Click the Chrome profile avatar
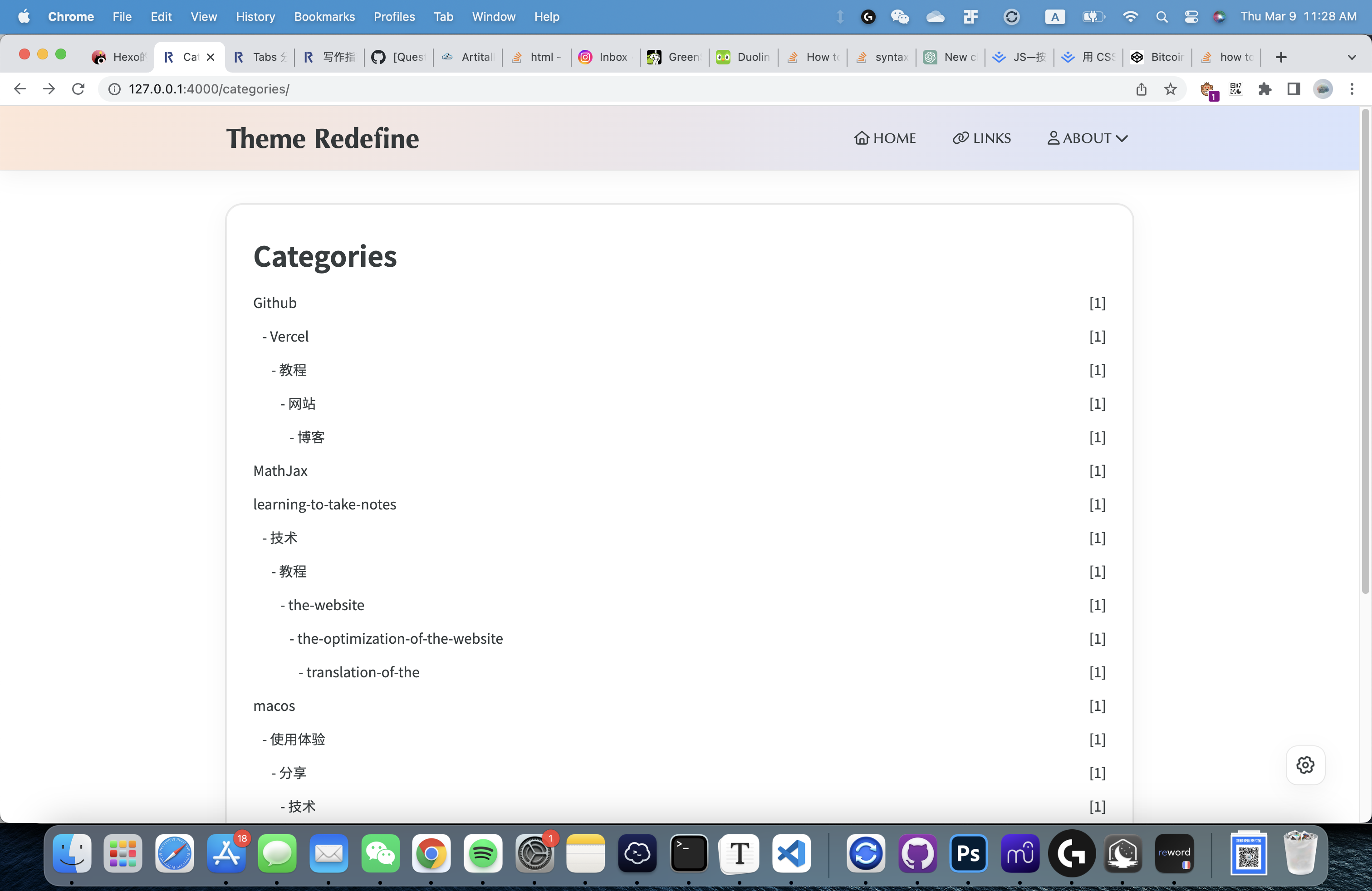 tap(1323, 89)
